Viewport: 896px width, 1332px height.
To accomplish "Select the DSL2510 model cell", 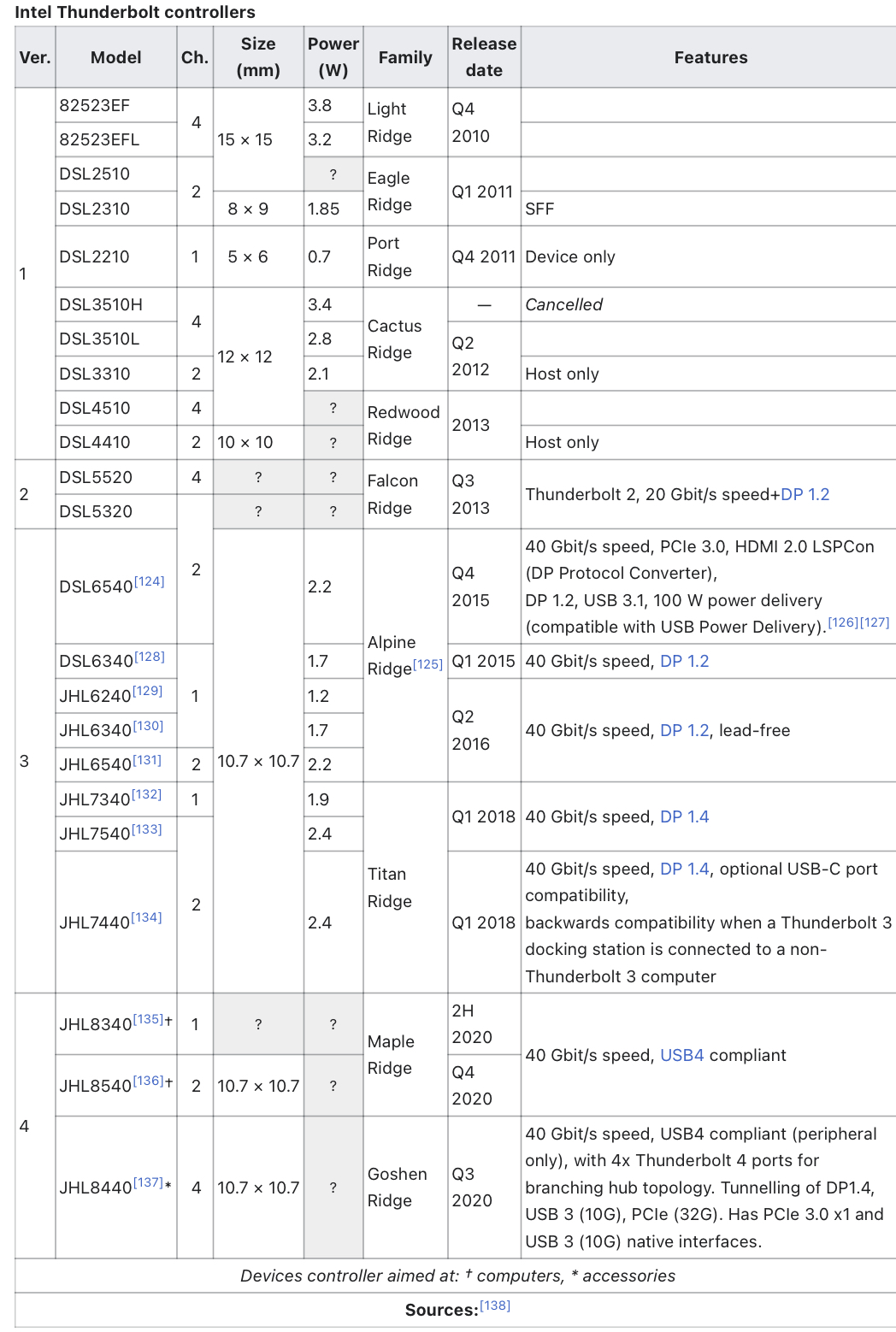I will click(x=116, y=174).
